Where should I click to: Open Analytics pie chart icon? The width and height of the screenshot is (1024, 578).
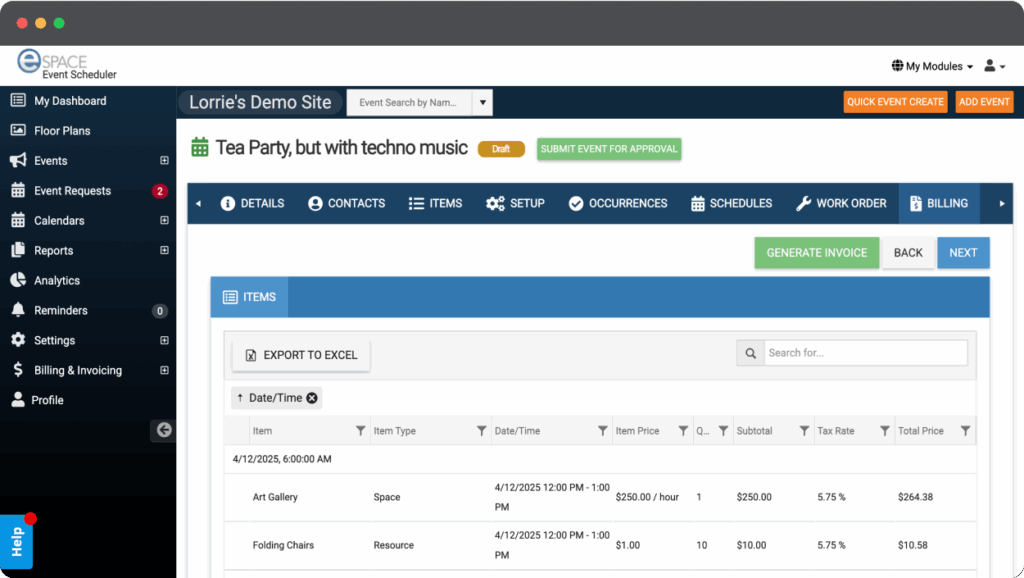click(18, 281)
